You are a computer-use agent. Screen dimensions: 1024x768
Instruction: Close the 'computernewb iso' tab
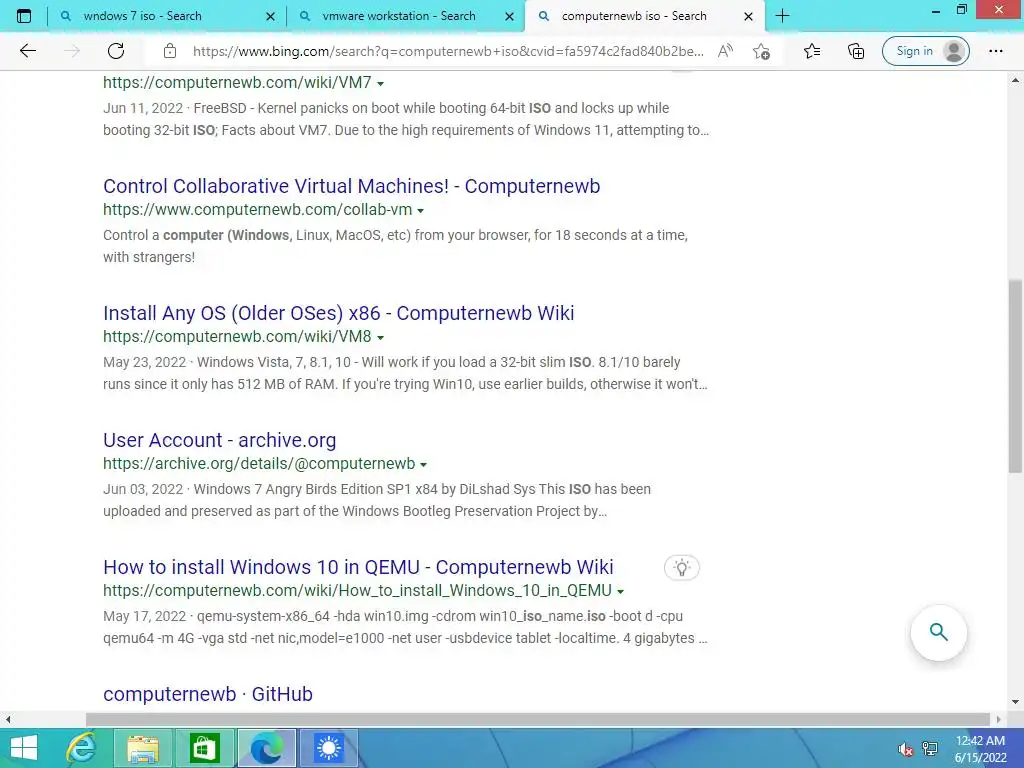point(748,16)
